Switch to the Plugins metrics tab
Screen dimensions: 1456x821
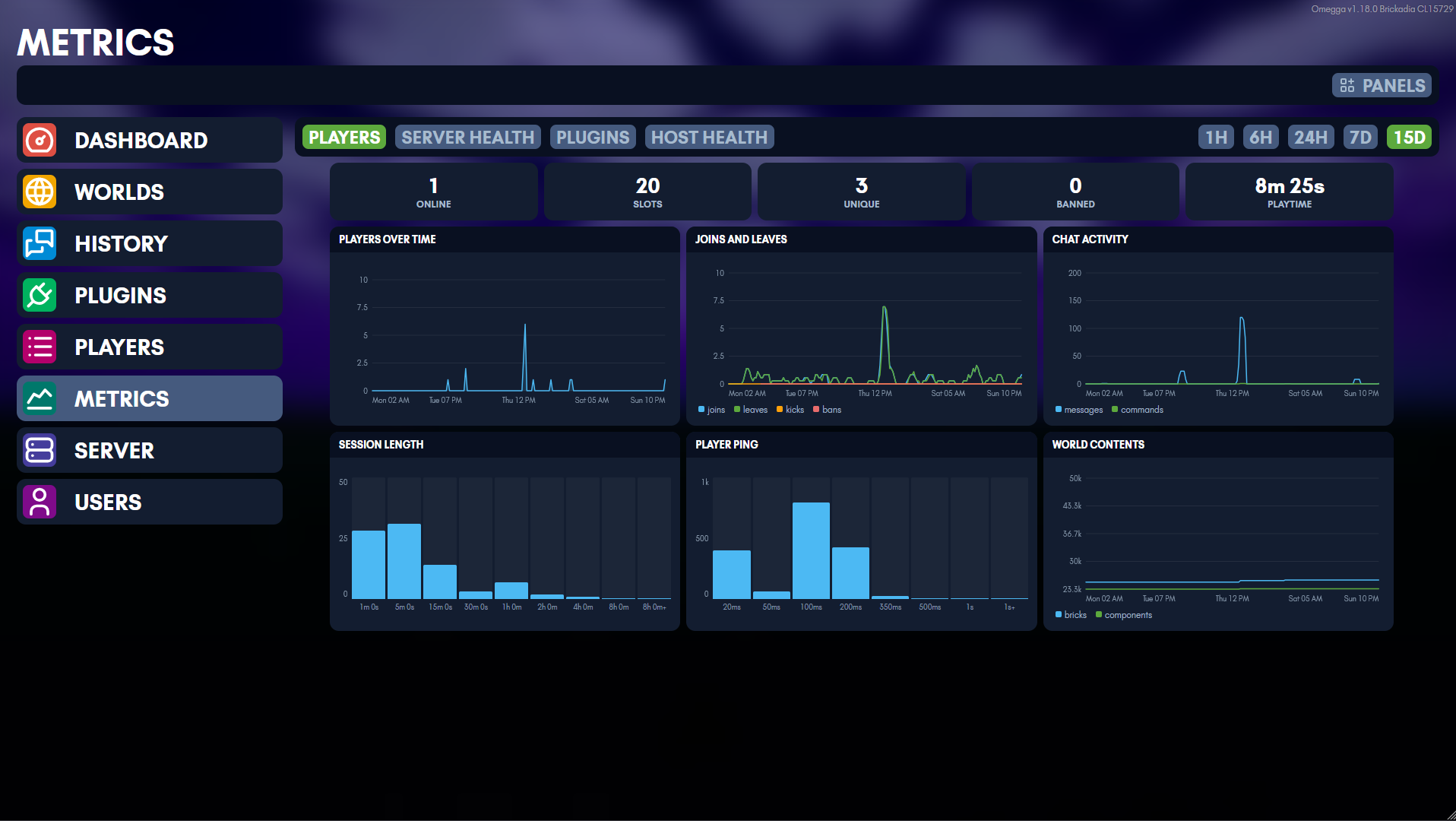point(593,138)
